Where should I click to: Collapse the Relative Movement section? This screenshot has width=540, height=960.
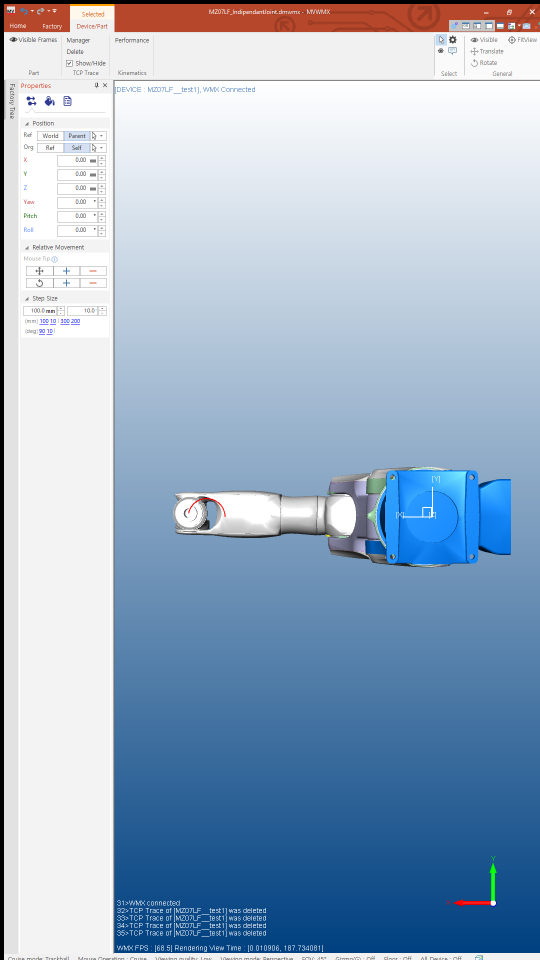[27, 247]
